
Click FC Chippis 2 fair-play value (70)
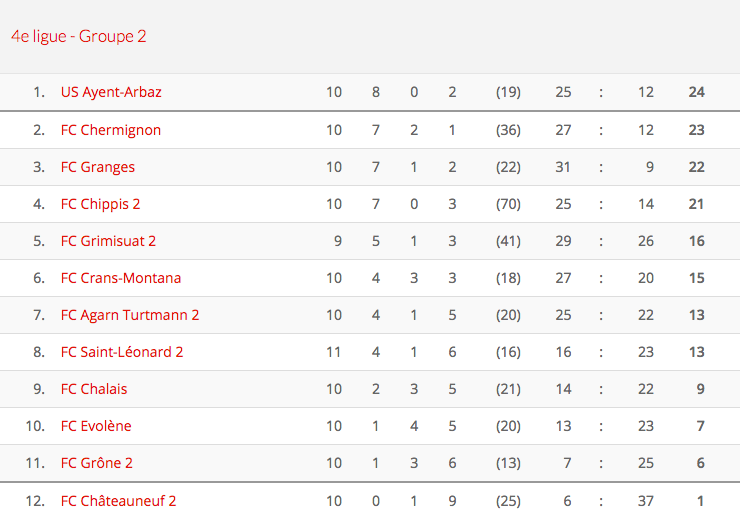click(x=508, y=204)
